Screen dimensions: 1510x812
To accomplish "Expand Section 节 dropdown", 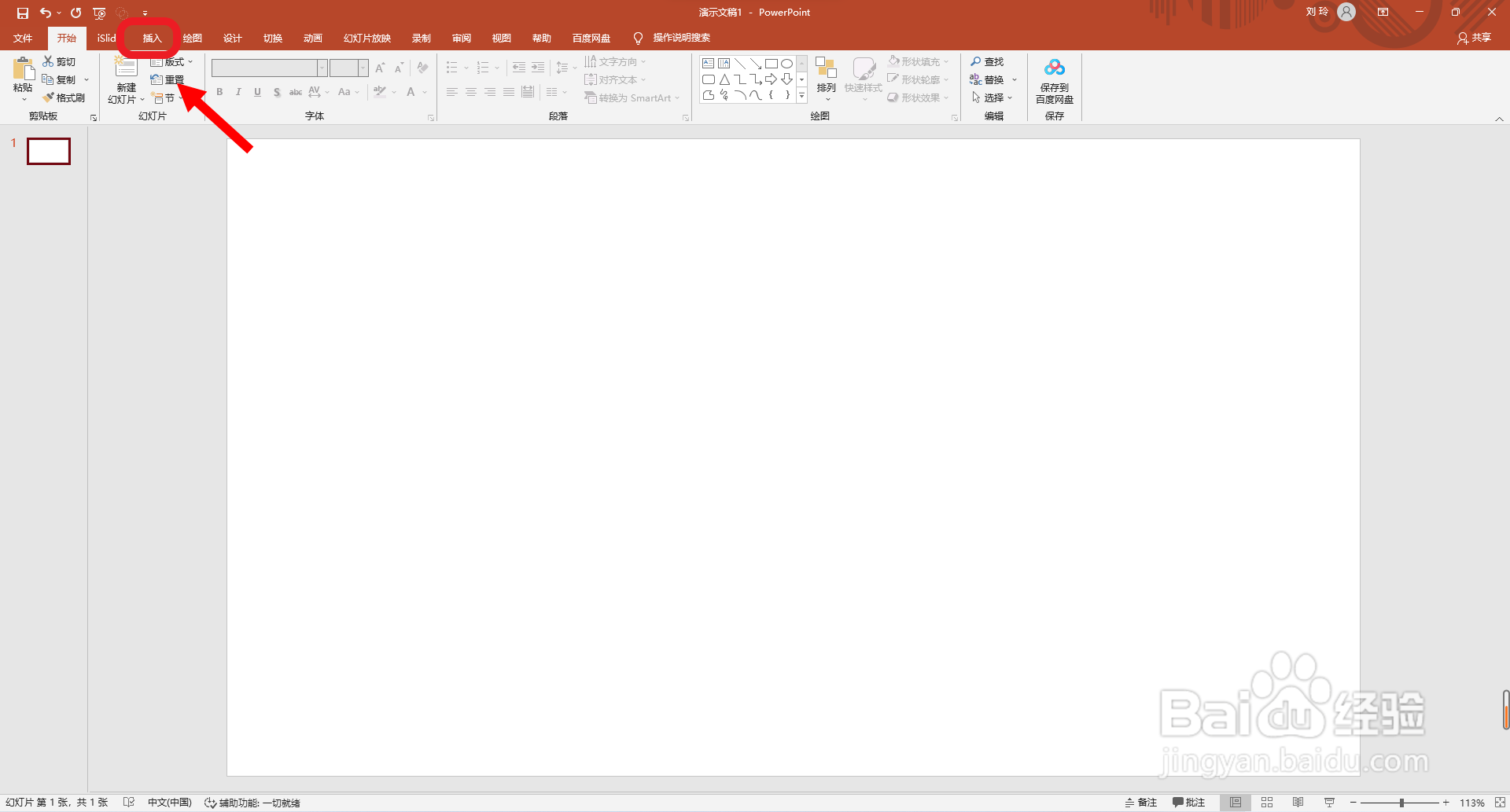I will (167, 98).
